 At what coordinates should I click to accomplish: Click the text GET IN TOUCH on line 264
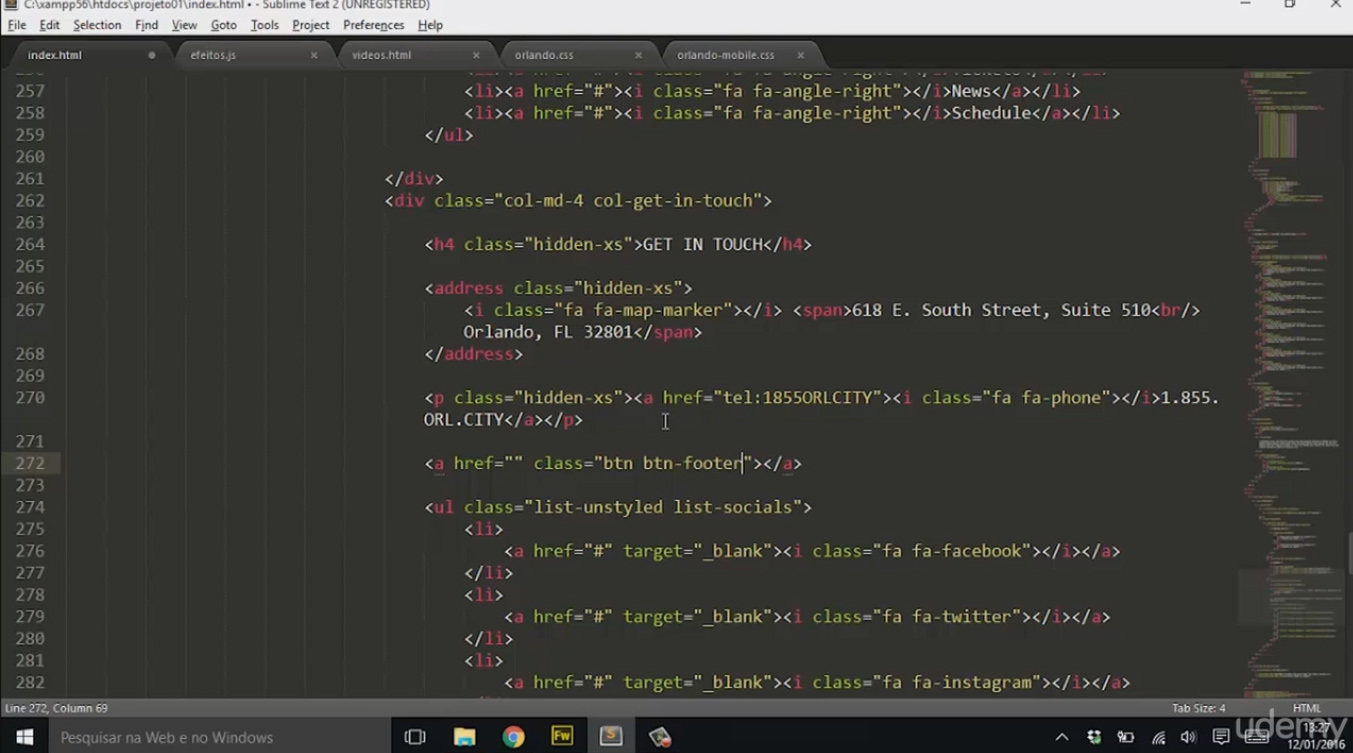point(703,245)
